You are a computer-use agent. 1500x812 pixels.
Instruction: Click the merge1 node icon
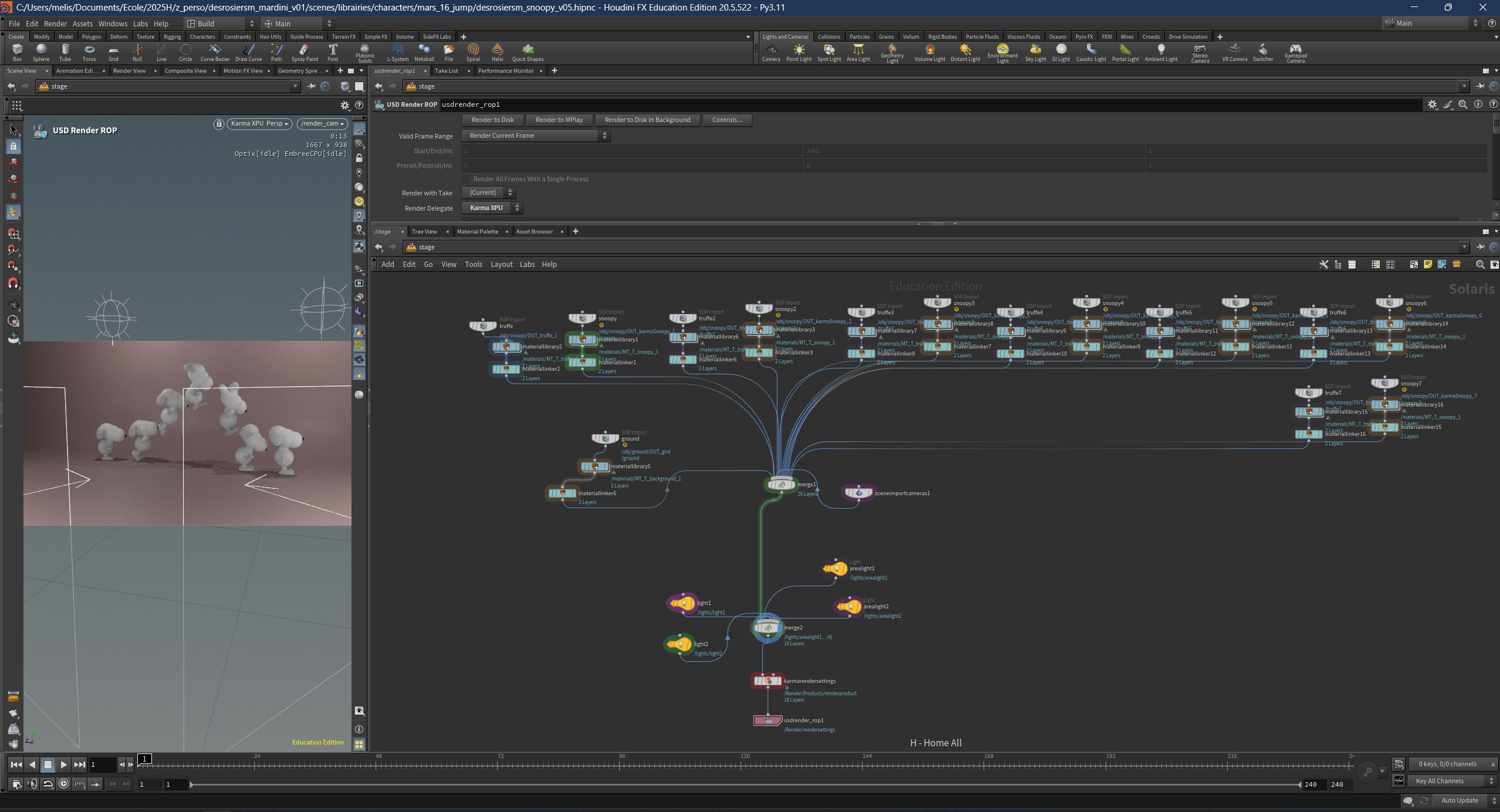pyautogui.click(x=781, y=484)
